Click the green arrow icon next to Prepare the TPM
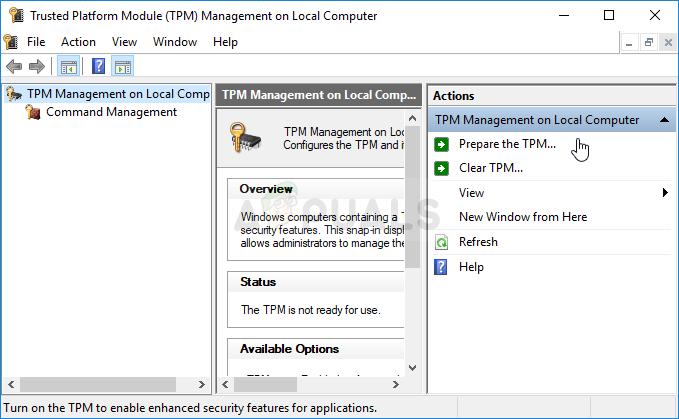Screen dimensions: 679x419 (x=441, y=144)
